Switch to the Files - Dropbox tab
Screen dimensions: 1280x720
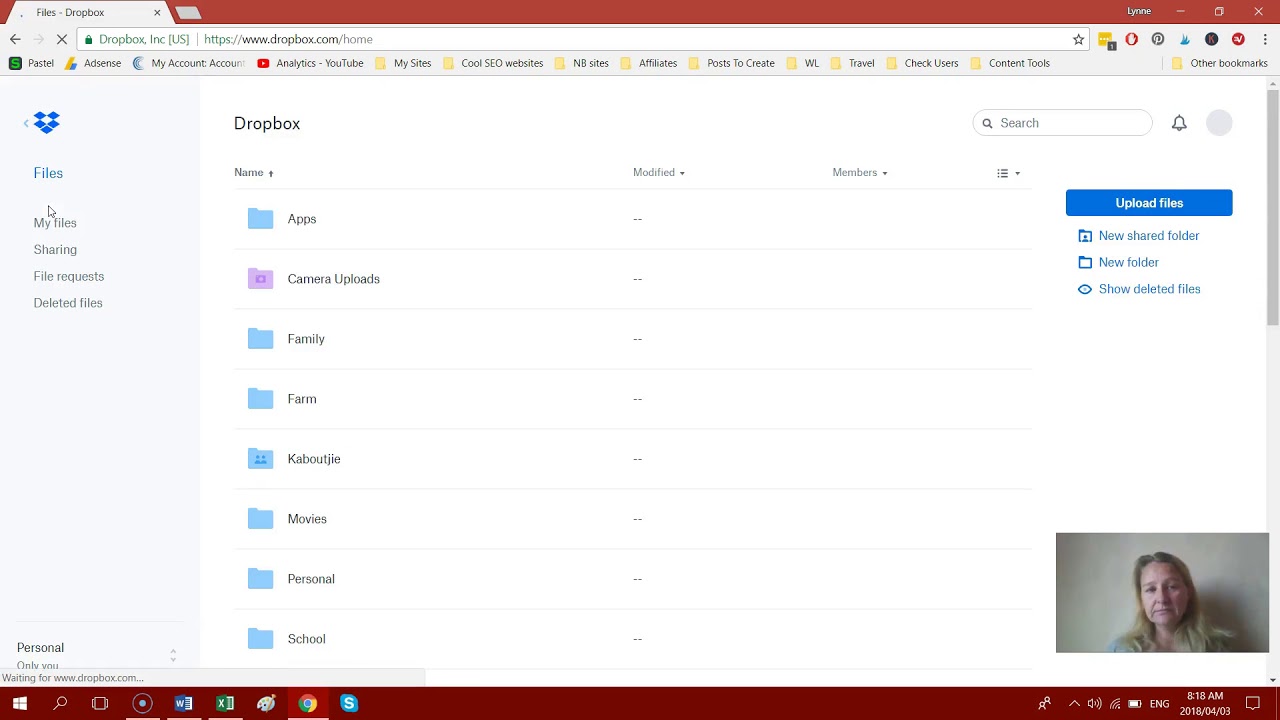(x=86, y=13)
